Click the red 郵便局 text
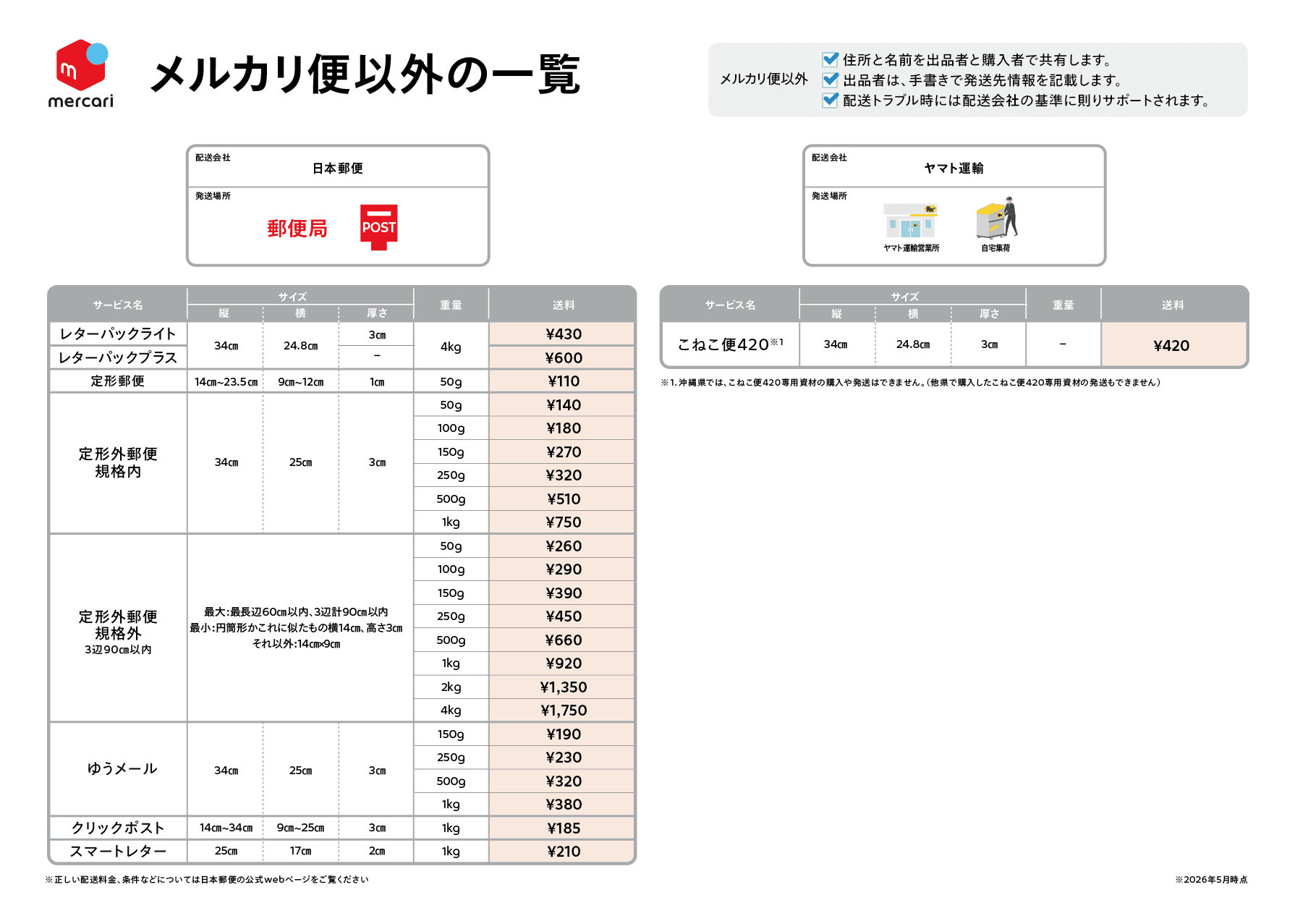This screenshot has width=1295, height=924. point(297,229)
